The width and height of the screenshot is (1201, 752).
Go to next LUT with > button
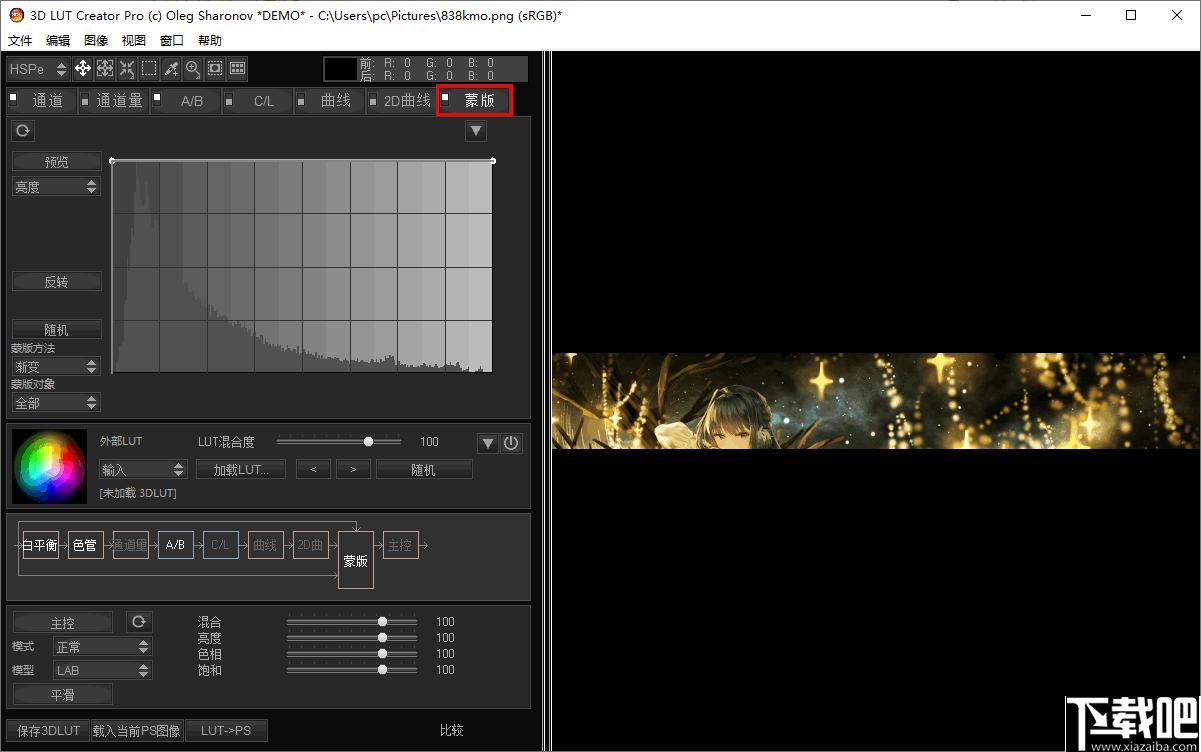[x=353, y=469]
